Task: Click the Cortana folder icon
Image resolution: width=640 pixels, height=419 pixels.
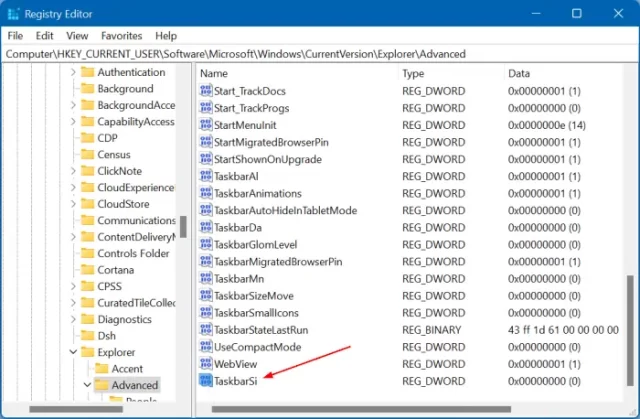Action: coord(87,270)
